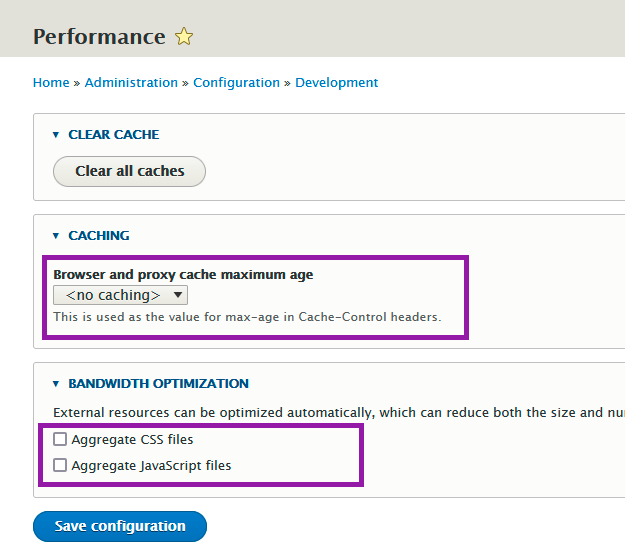Image resolution: width=625 pixels, height=557 pixels.
Task: Click the CLEAR CACHE section heading
Action: (x=114, y=135)
